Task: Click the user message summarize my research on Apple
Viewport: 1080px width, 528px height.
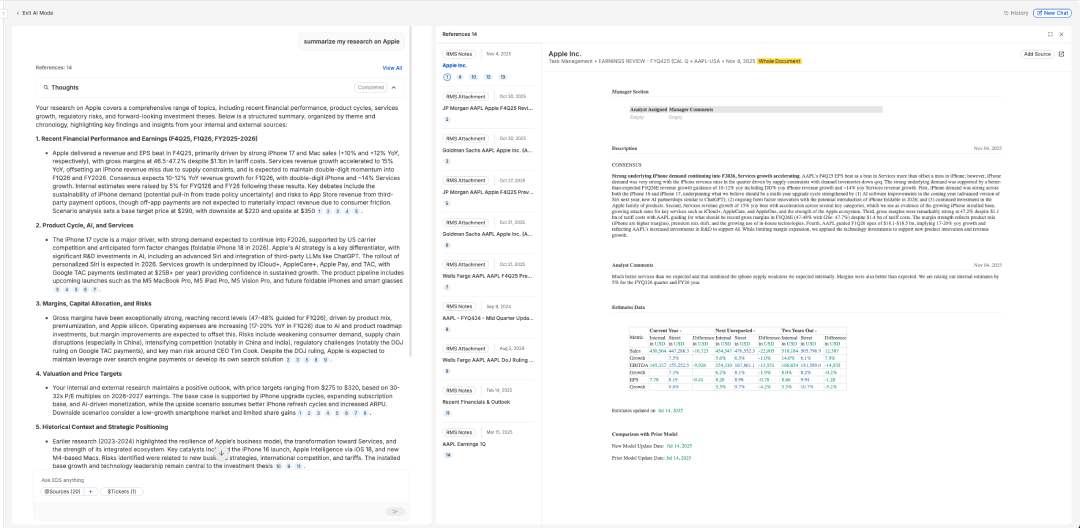Action: click(x=351, y=41)
